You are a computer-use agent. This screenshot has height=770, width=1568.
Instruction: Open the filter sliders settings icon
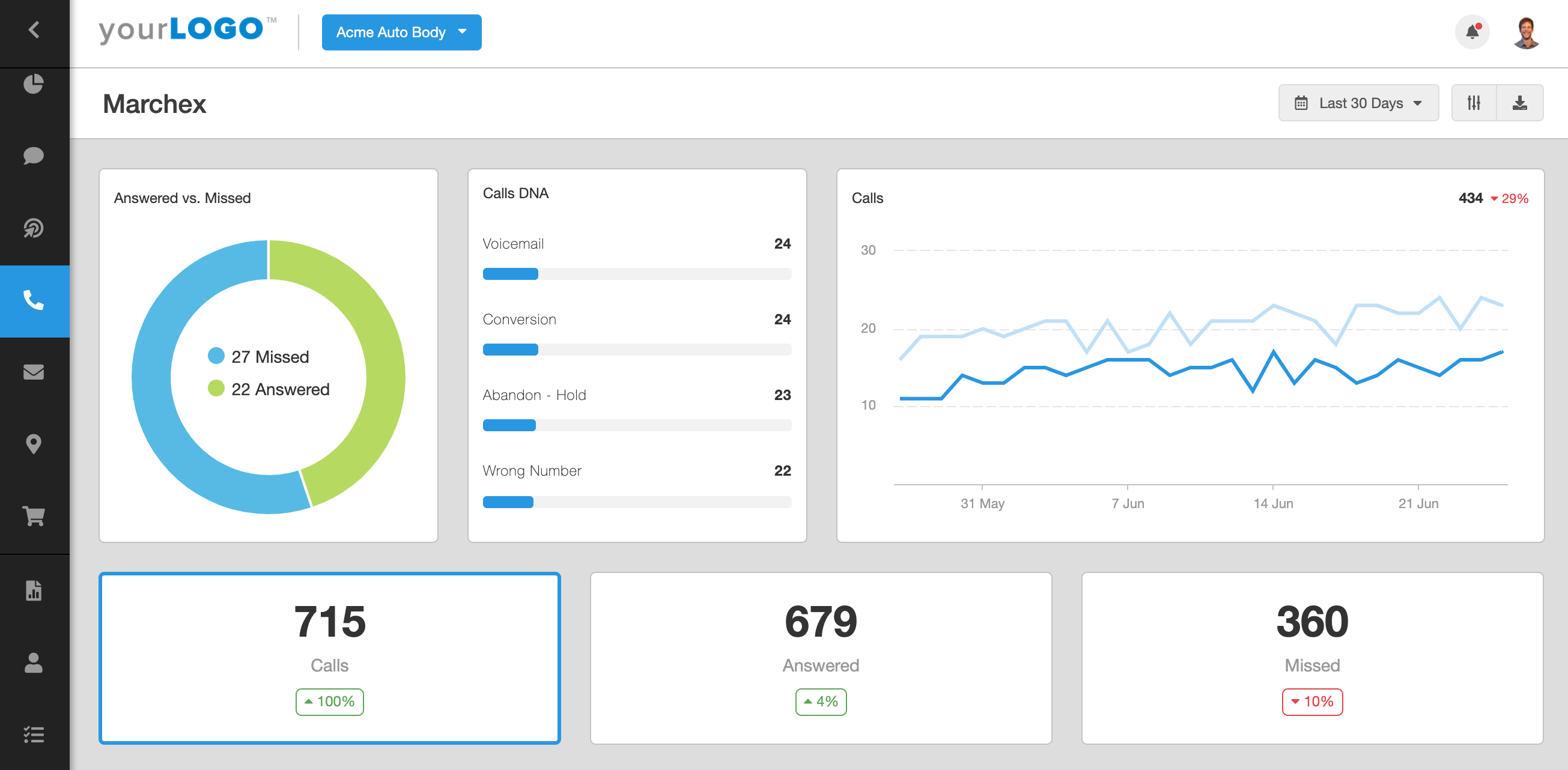coord(1474,103)
